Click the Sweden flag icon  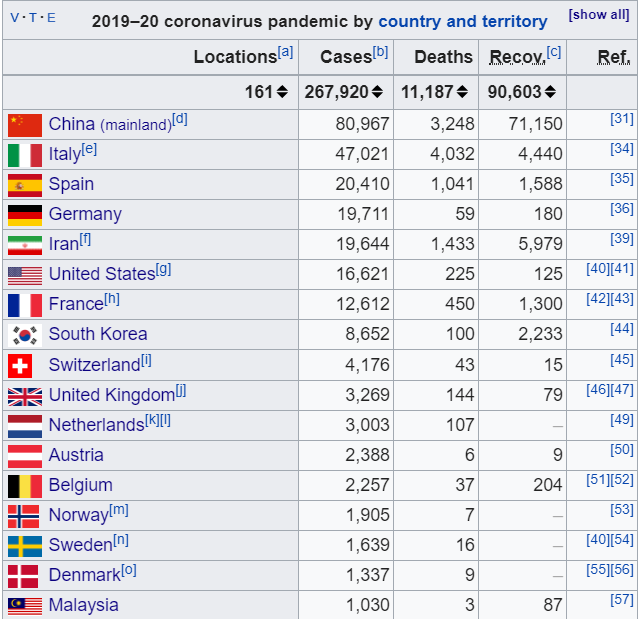[x=25, y=546]
